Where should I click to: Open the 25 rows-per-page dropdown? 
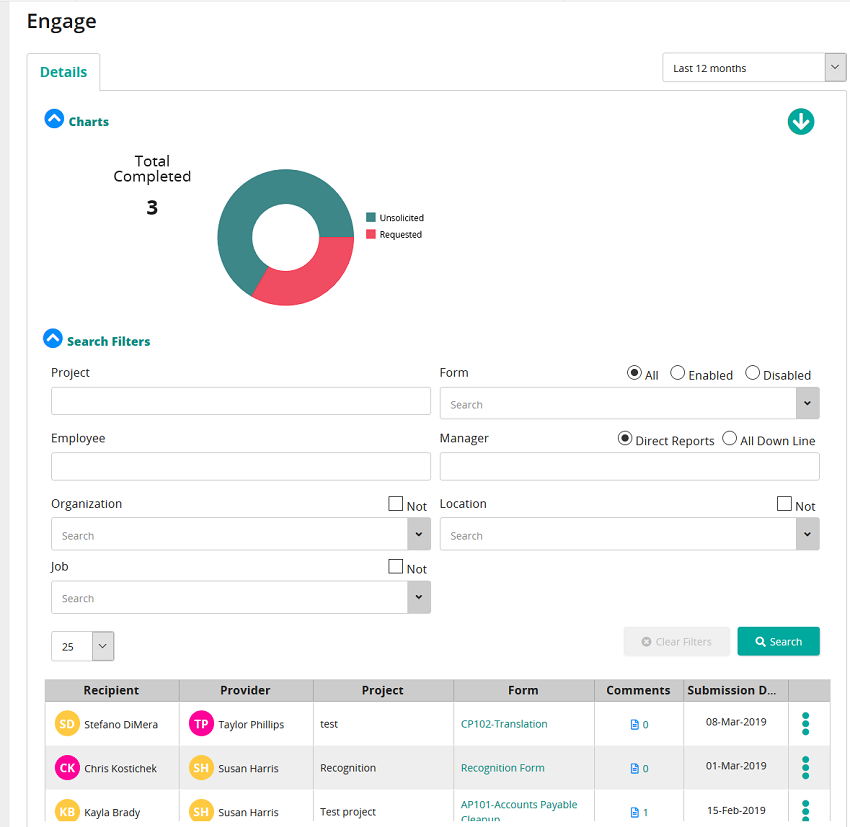(x=82, y=646)
